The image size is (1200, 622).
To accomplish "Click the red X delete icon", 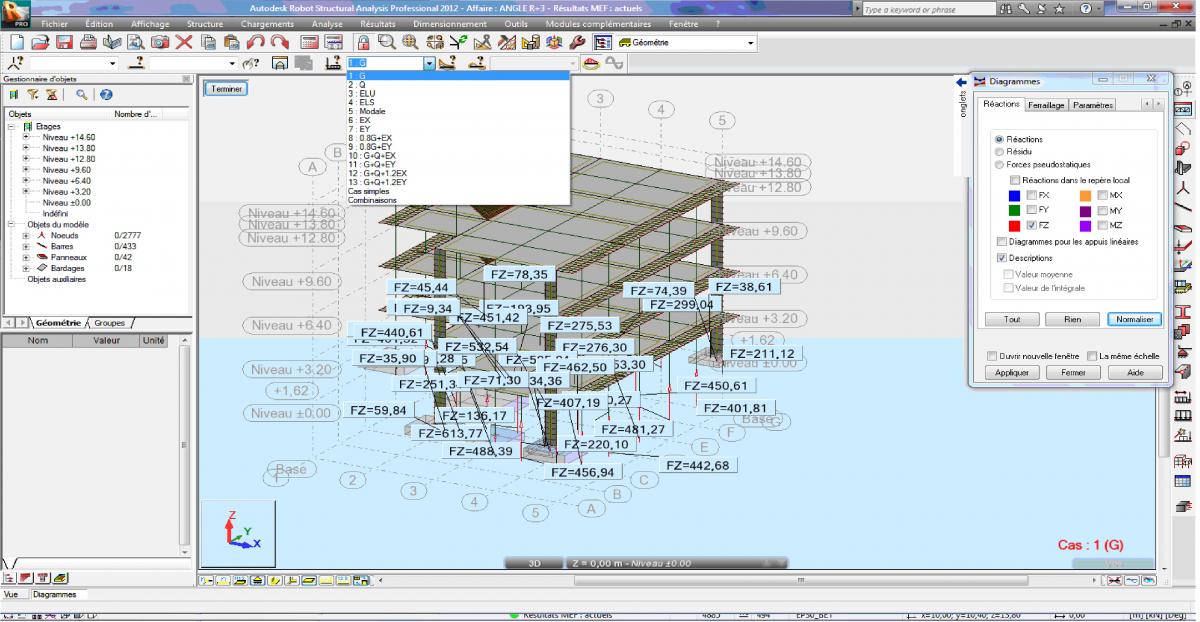I will [184, 43].
